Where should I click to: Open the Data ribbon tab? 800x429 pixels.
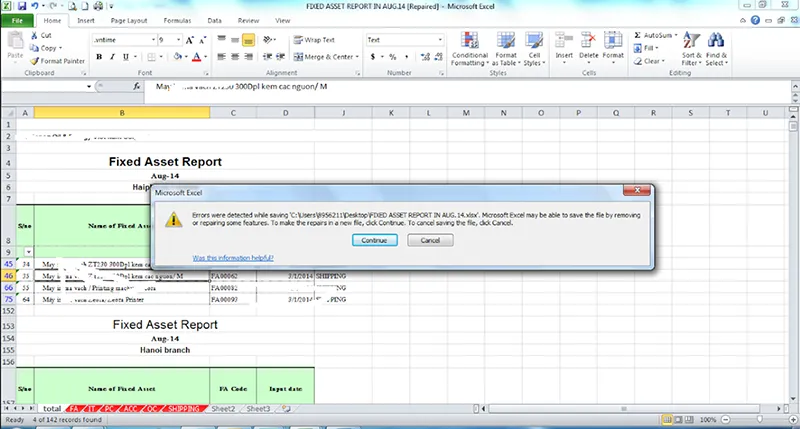pyautogui.click(x=214, y=21)
